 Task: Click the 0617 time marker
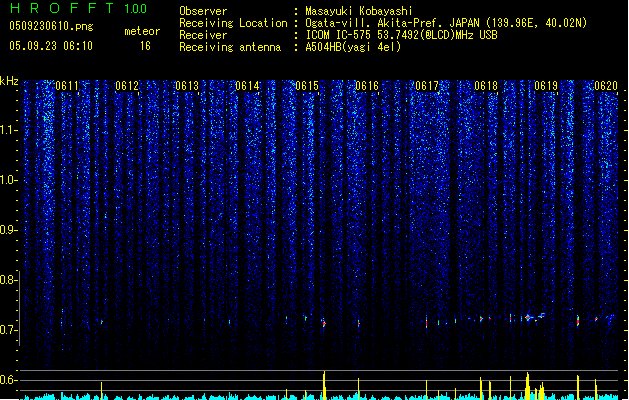click(x=427, y=86)
